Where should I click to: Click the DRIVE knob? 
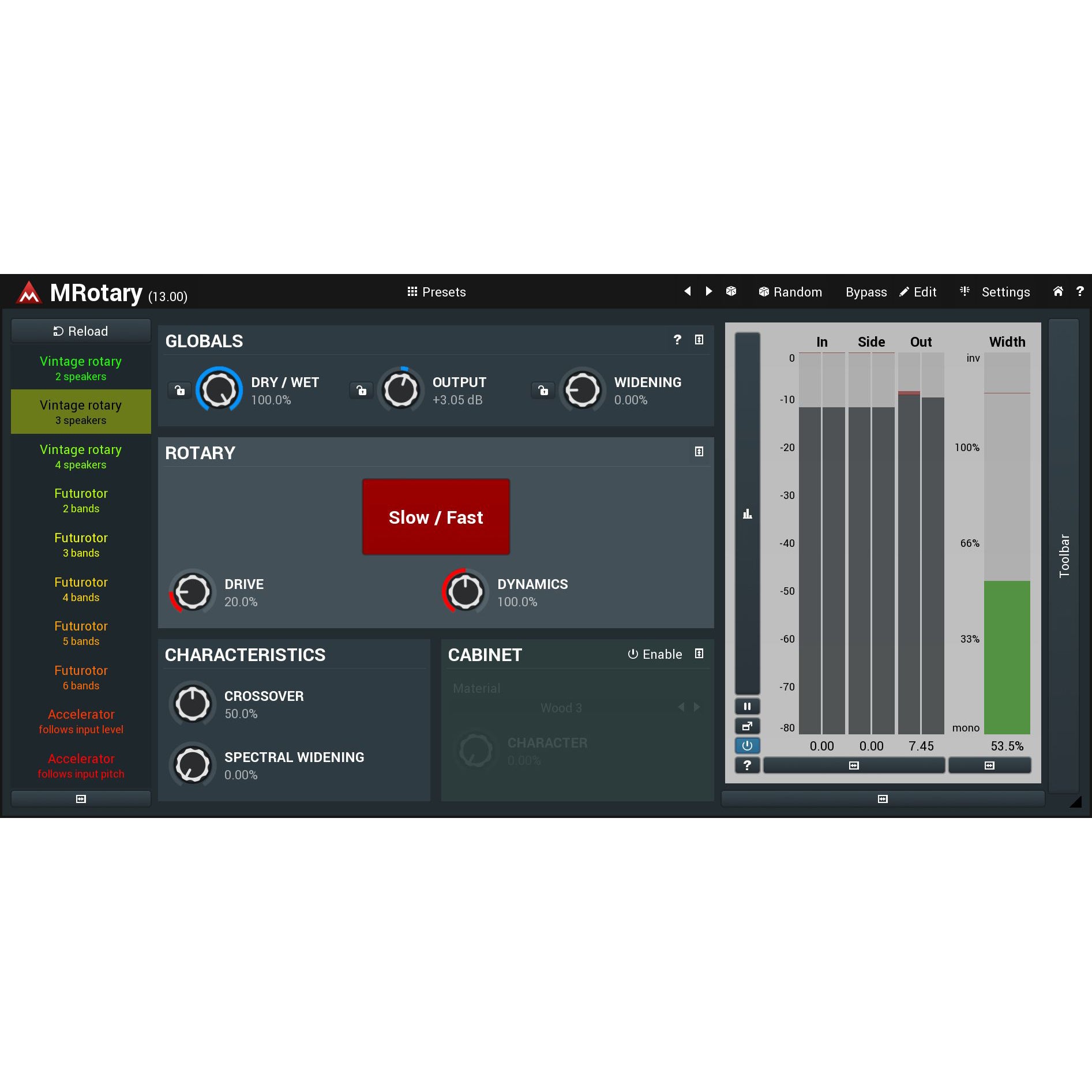(193, 592)
